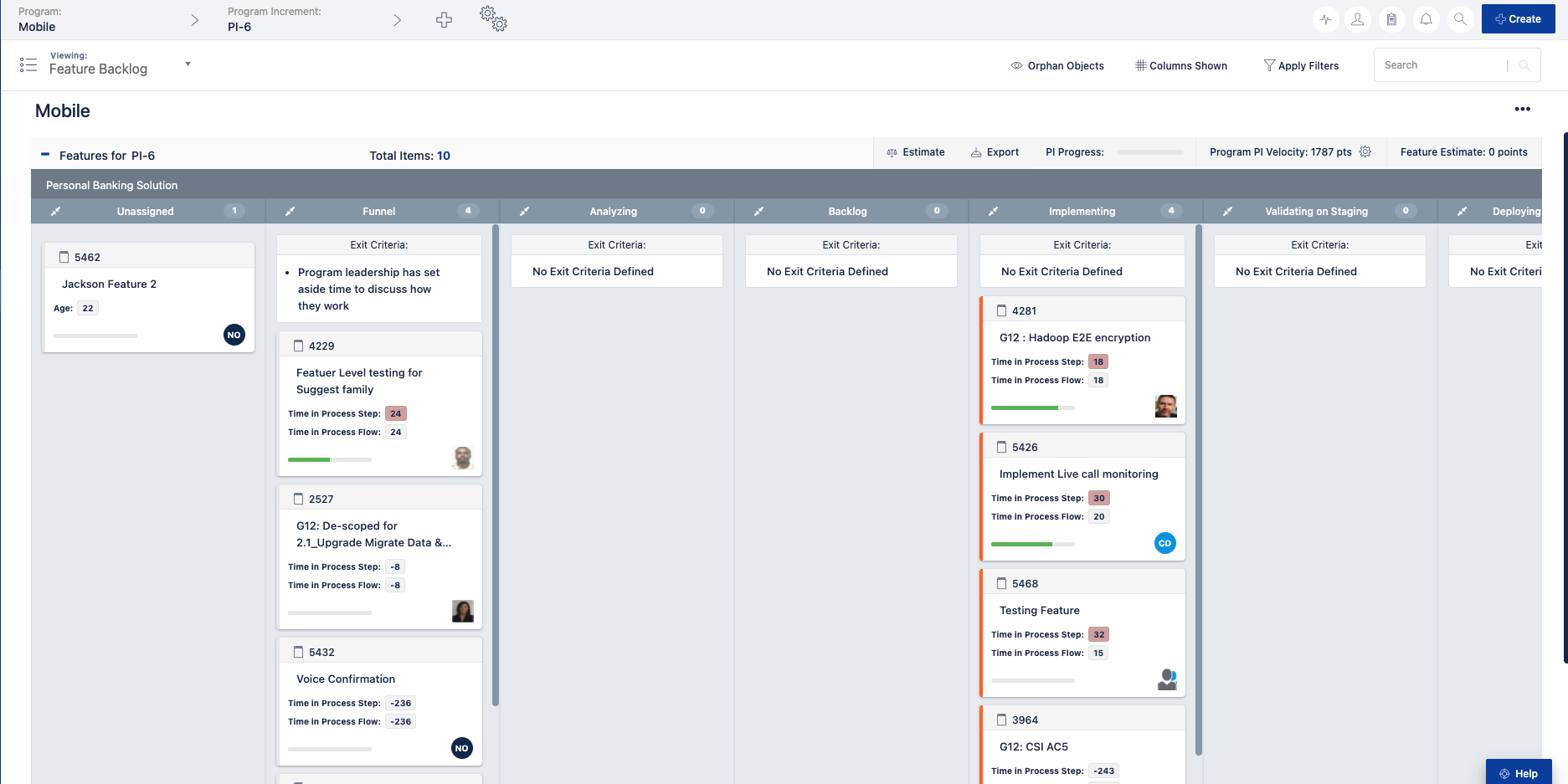Open the ellipsis menu next to Mobile heading
Screen dimensions: 1568x784
1522,109
